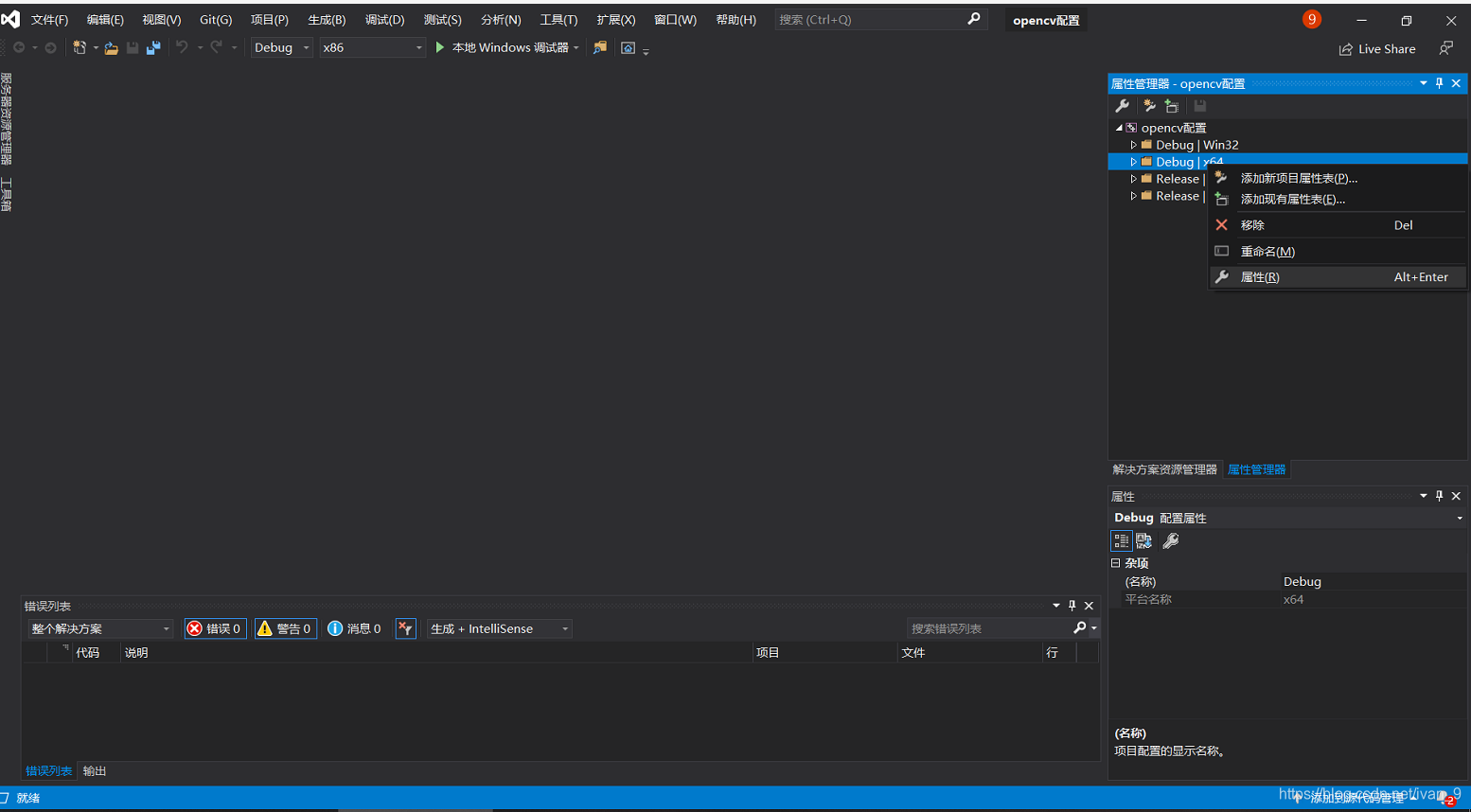Screen dimensions: 1471x812
Task: Select 添加新项目属性表(P)... from context menu
Action: pos(1338,178)
